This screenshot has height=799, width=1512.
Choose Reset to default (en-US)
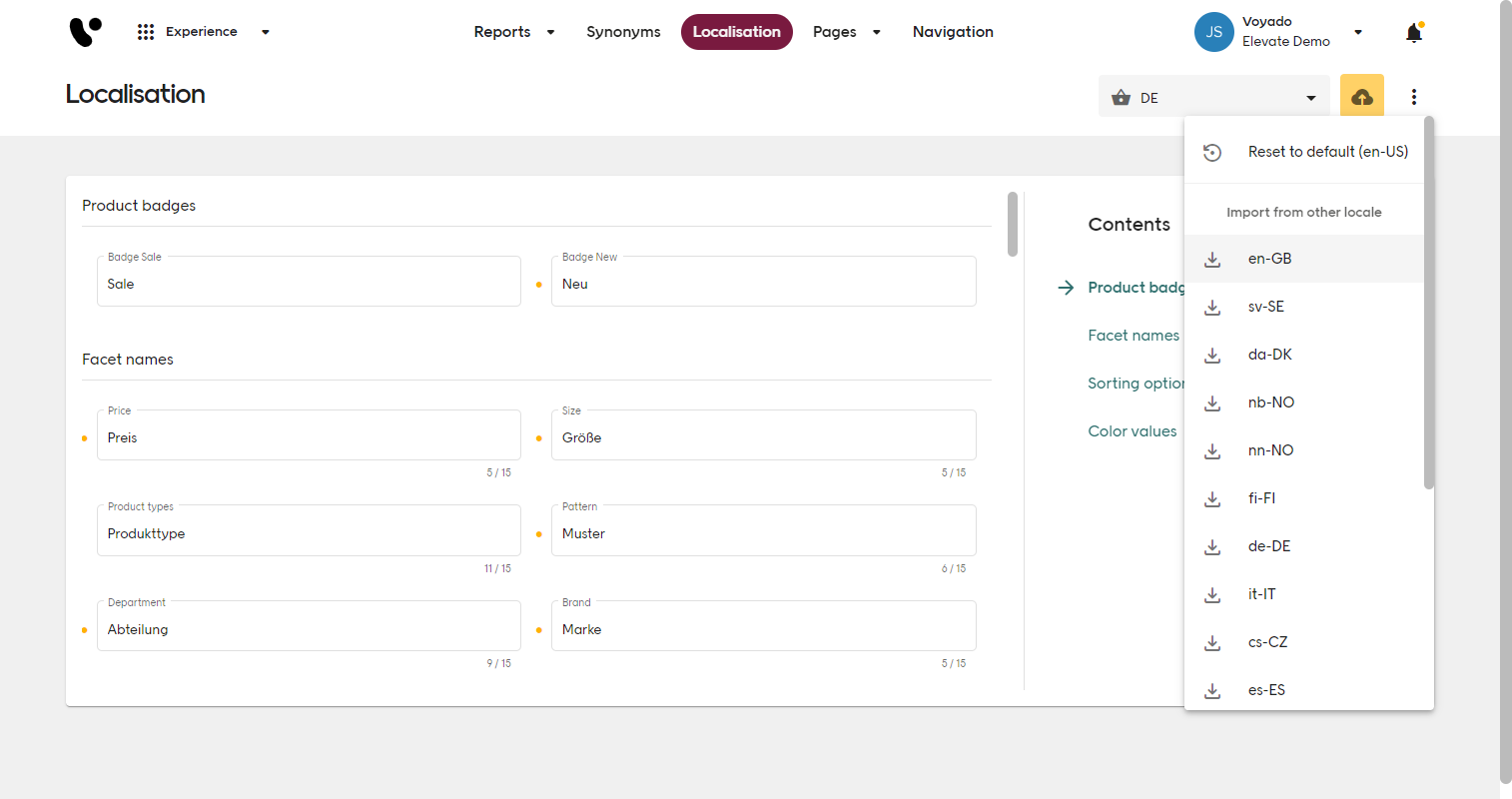[1304, 152]
